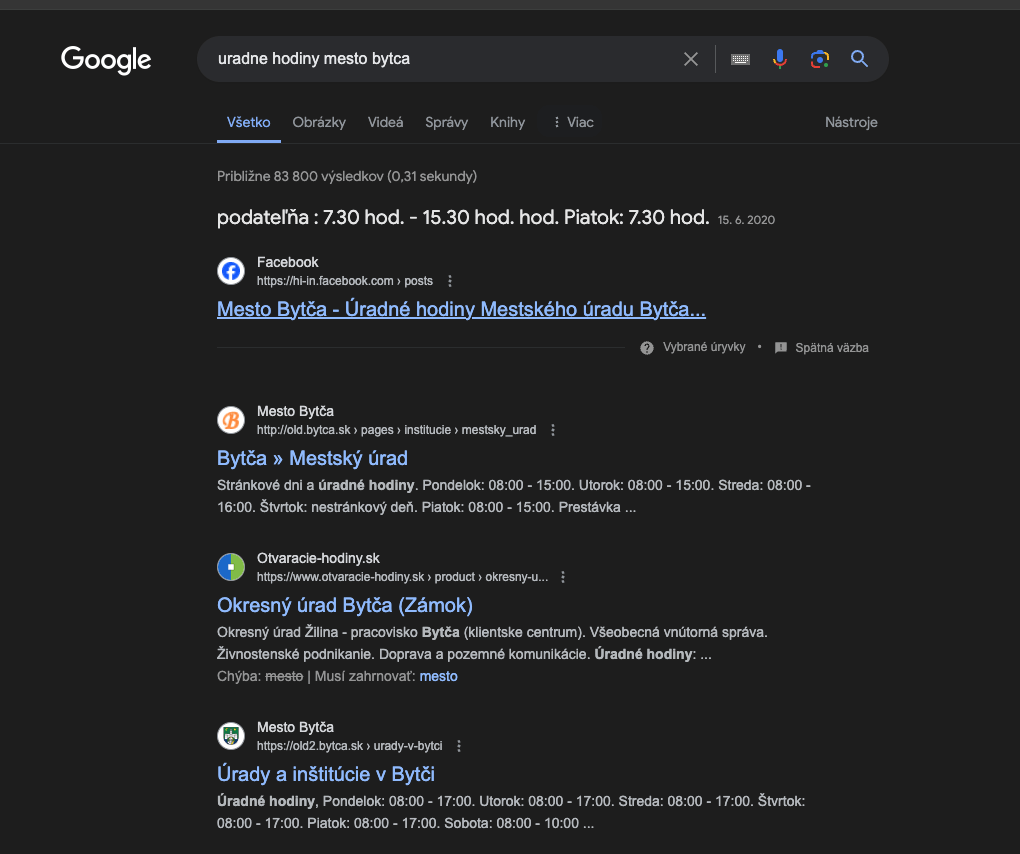The height and width of the screenshot is (854, 1020).
Task: Switch to the Správy tab
Action: point(446,122)
